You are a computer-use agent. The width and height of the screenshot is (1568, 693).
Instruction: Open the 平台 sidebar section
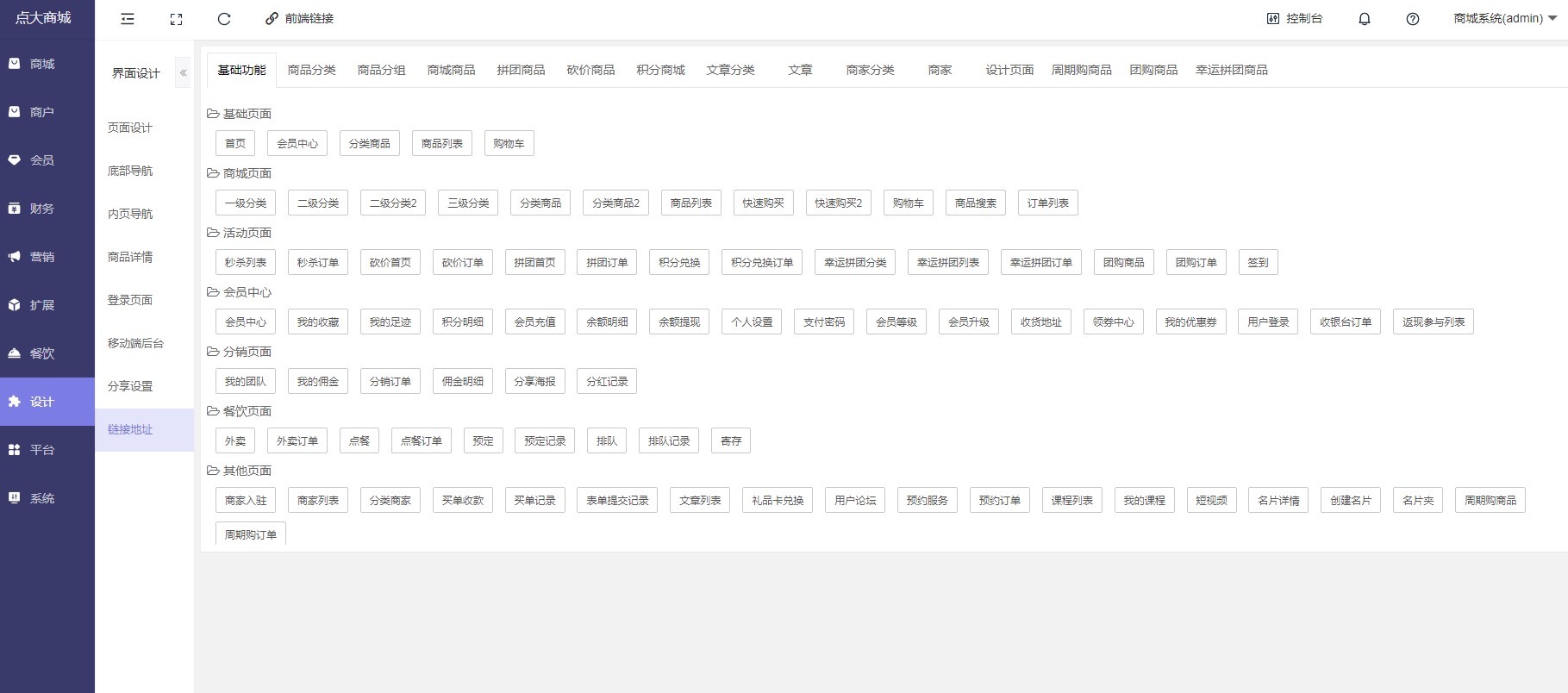[x=47, y=450]
